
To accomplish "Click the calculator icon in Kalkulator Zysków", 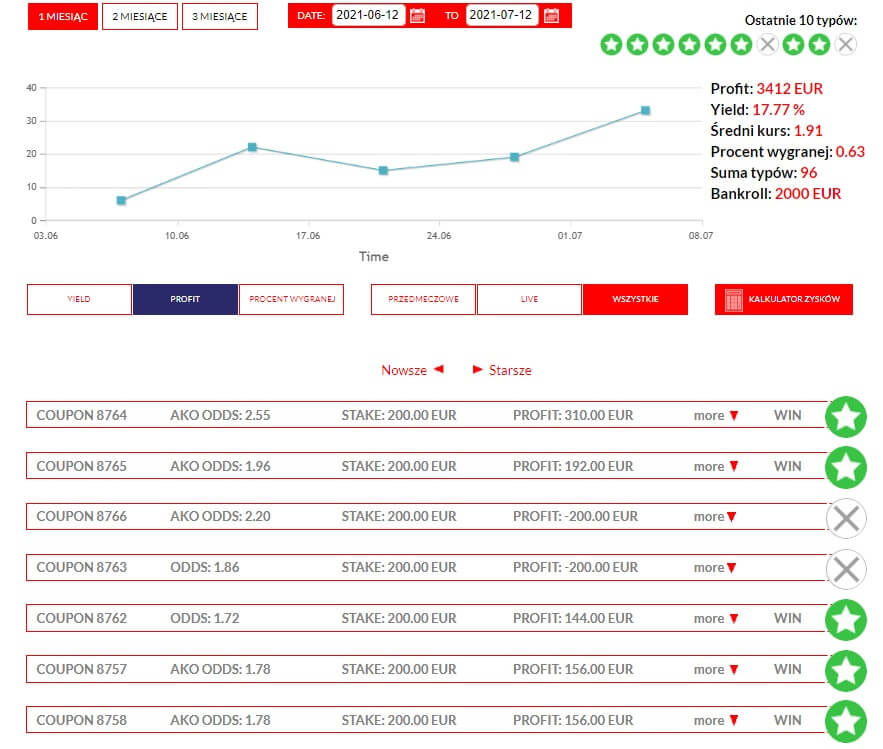I will (733, 300).
